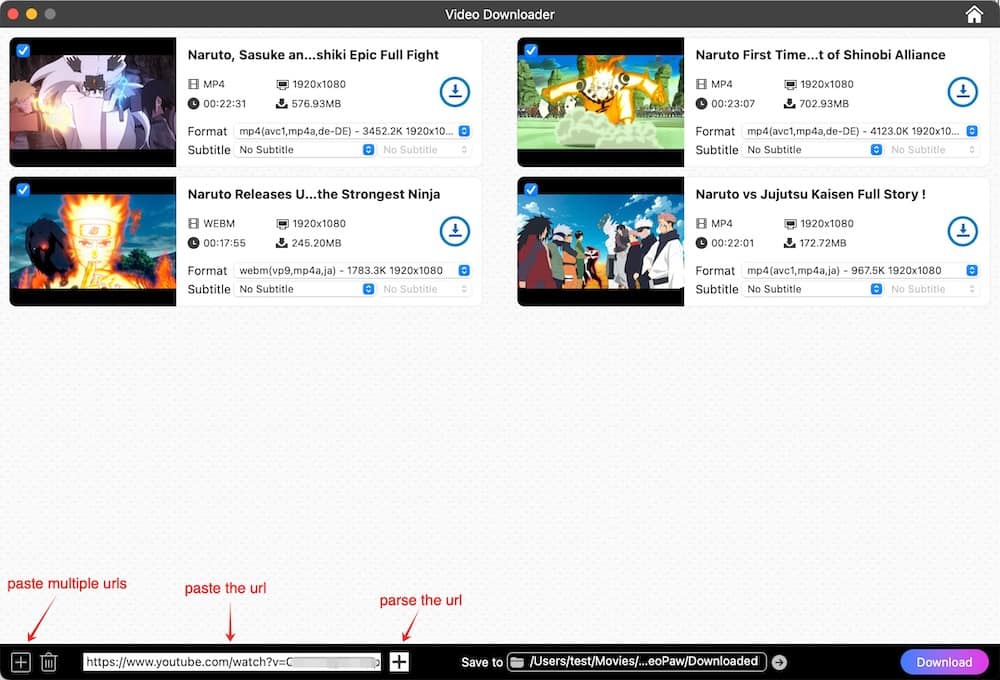Viewport: 1000px width, 680px height.
Task: Click the plus icon to parse the url
Action: coord(399,661)
